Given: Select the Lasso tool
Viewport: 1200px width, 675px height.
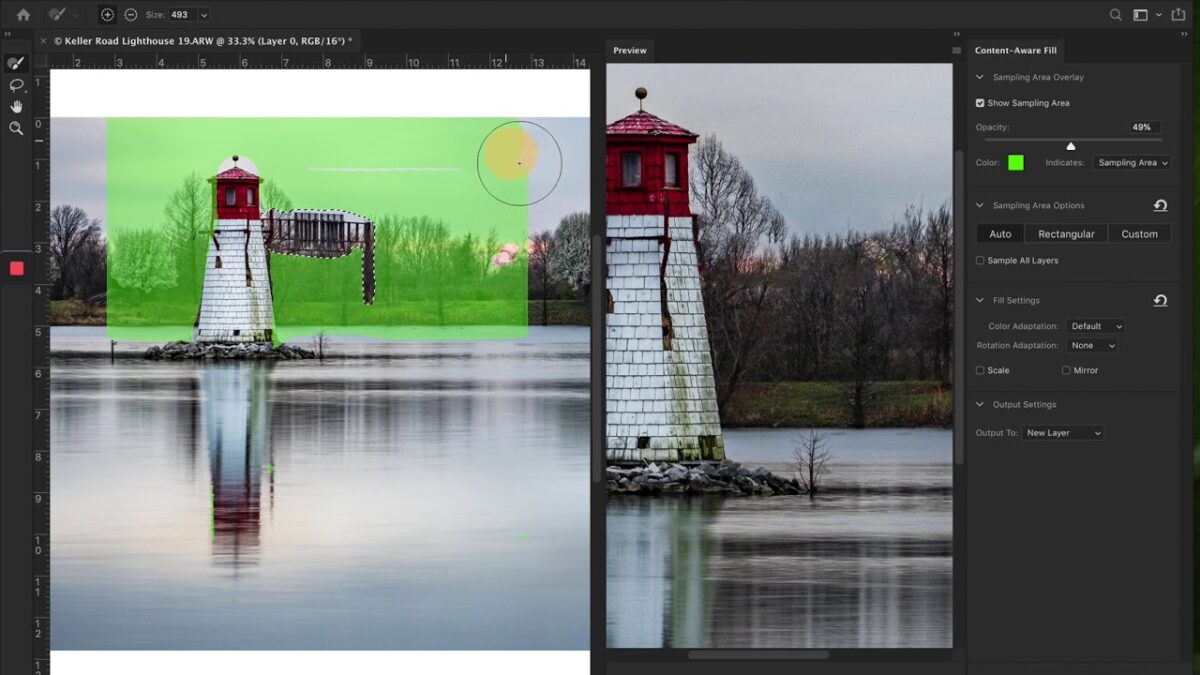Looking at the screenshot, I should click(x=16, y=85).
